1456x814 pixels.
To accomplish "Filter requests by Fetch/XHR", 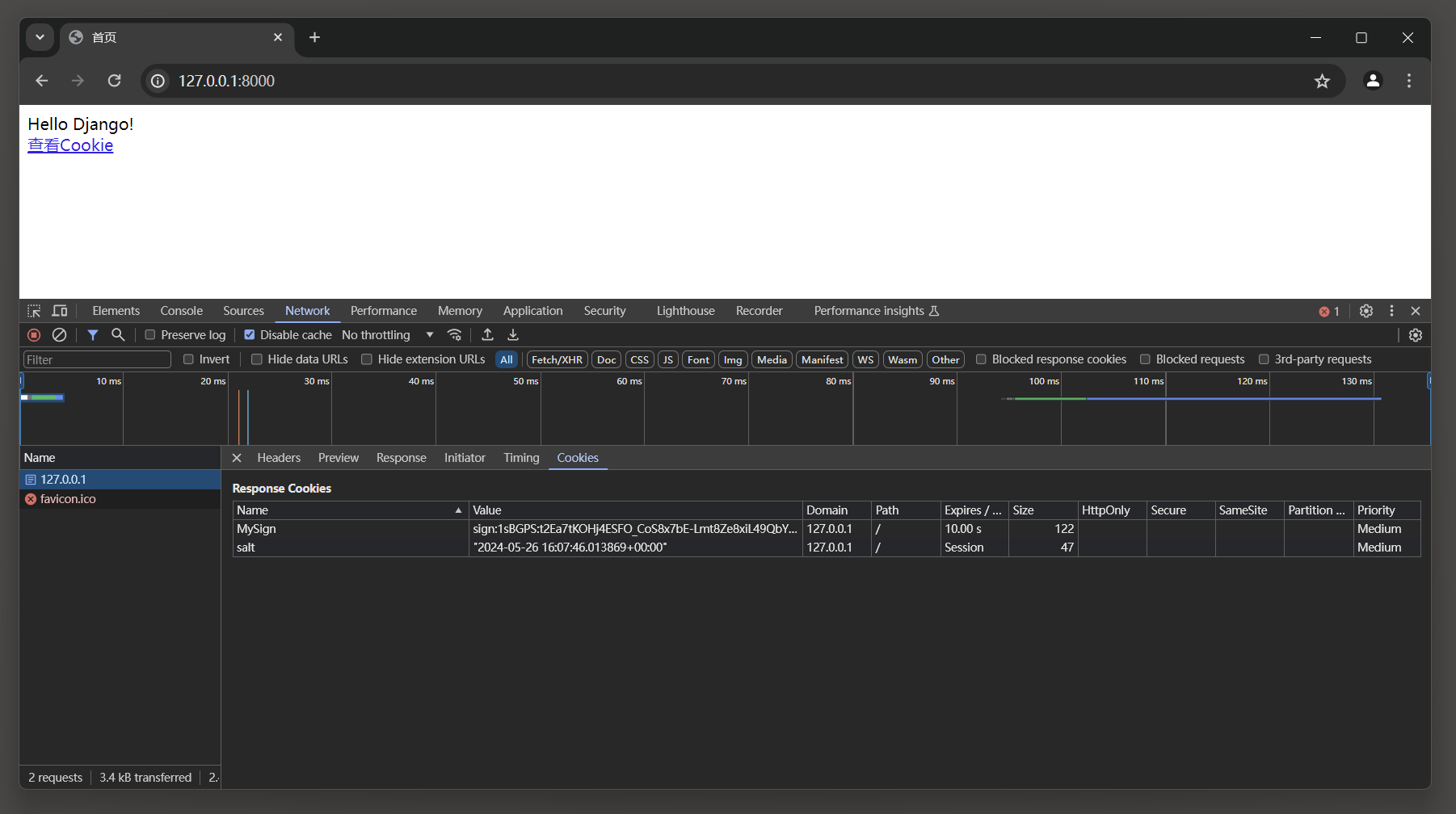I will (x=557, y=359).
